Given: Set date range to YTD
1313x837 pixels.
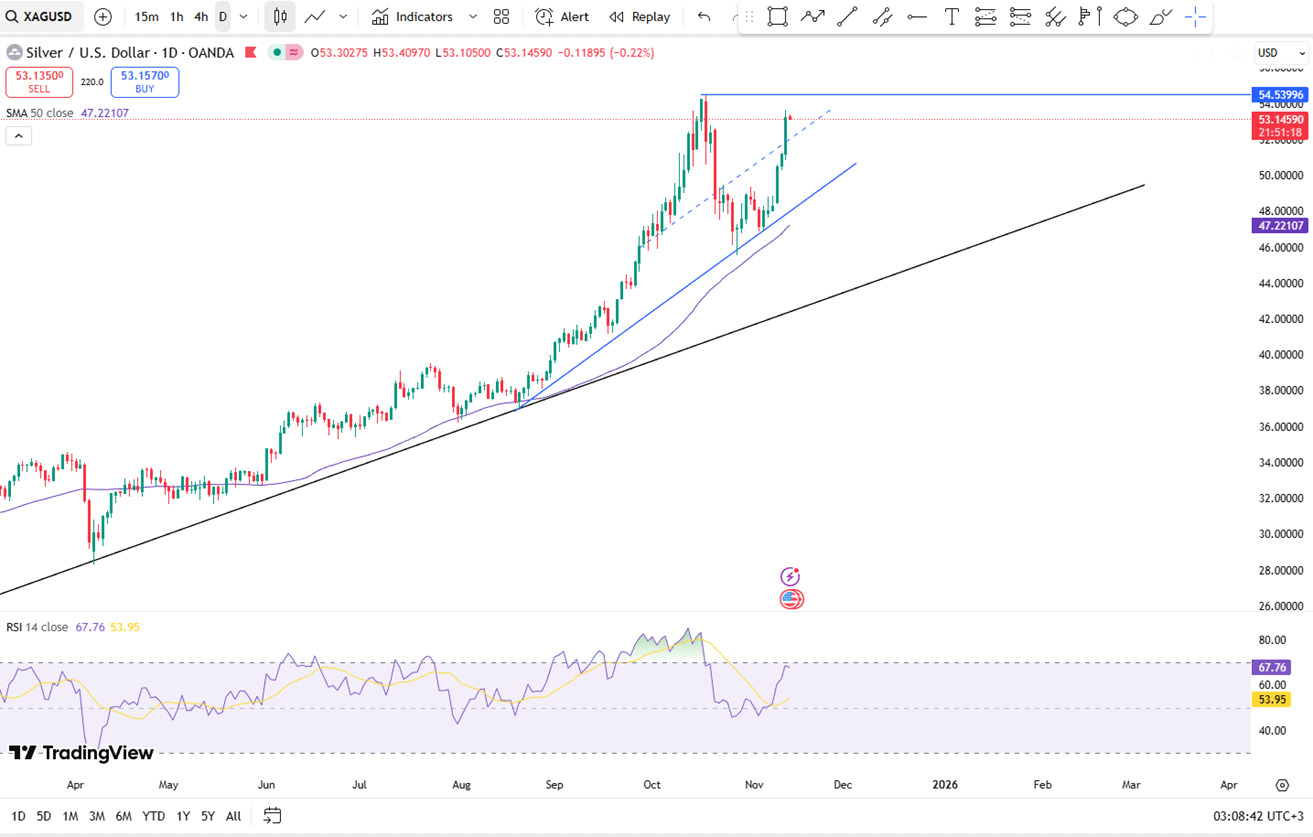Looking at the screenshot, I should 153,816.
